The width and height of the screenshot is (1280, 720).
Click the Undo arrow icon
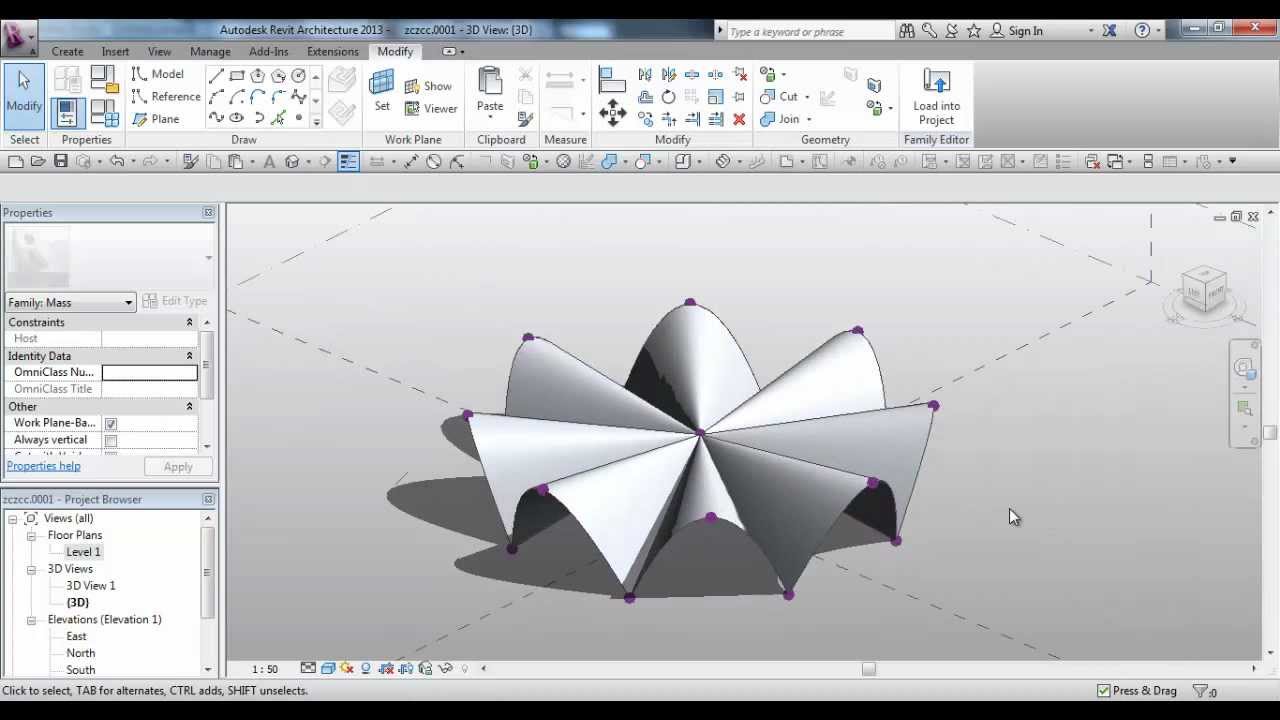pyautogui.click(x=117, y=161)
